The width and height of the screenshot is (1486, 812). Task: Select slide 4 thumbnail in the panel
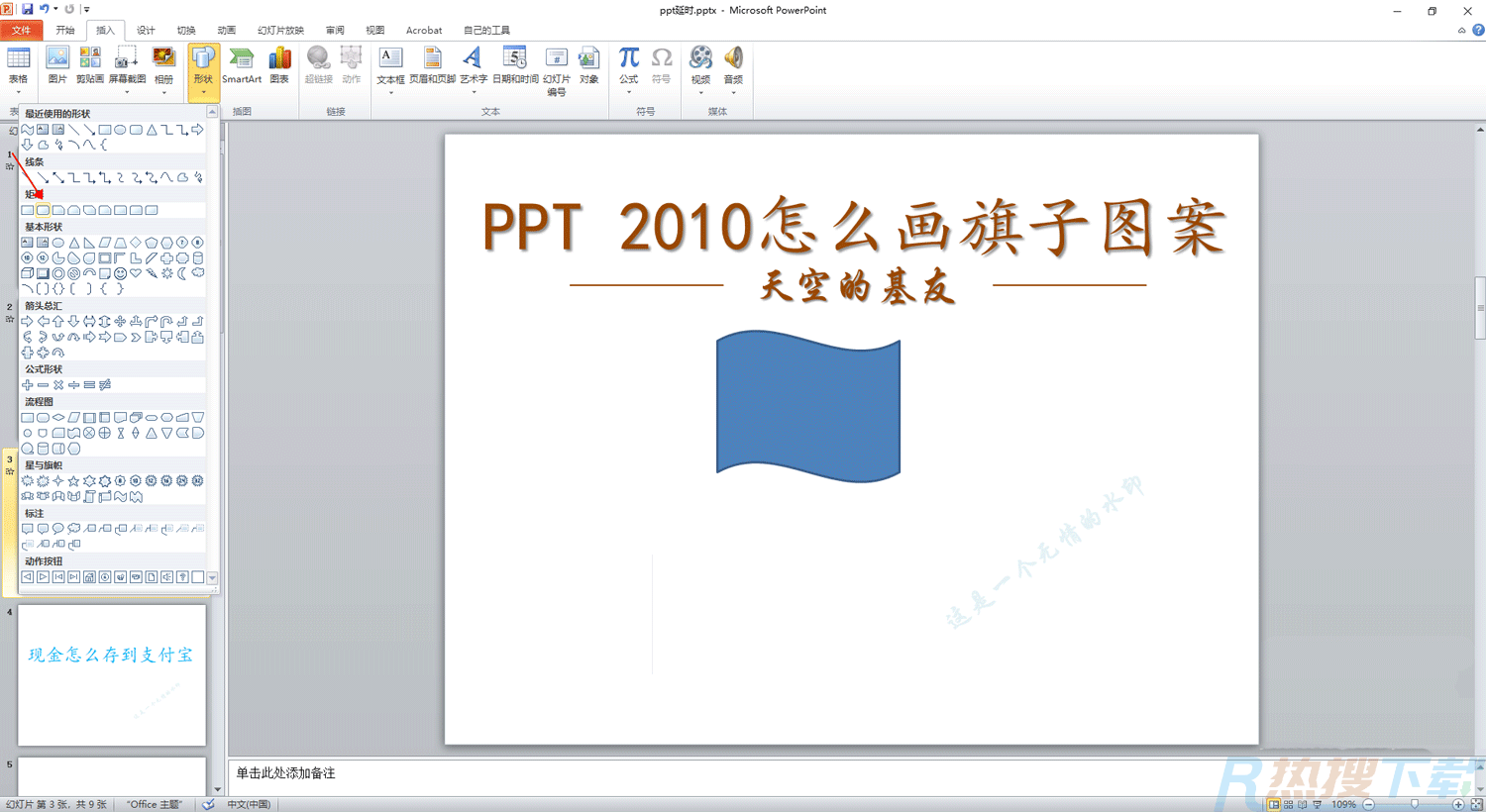pos(111,673)
